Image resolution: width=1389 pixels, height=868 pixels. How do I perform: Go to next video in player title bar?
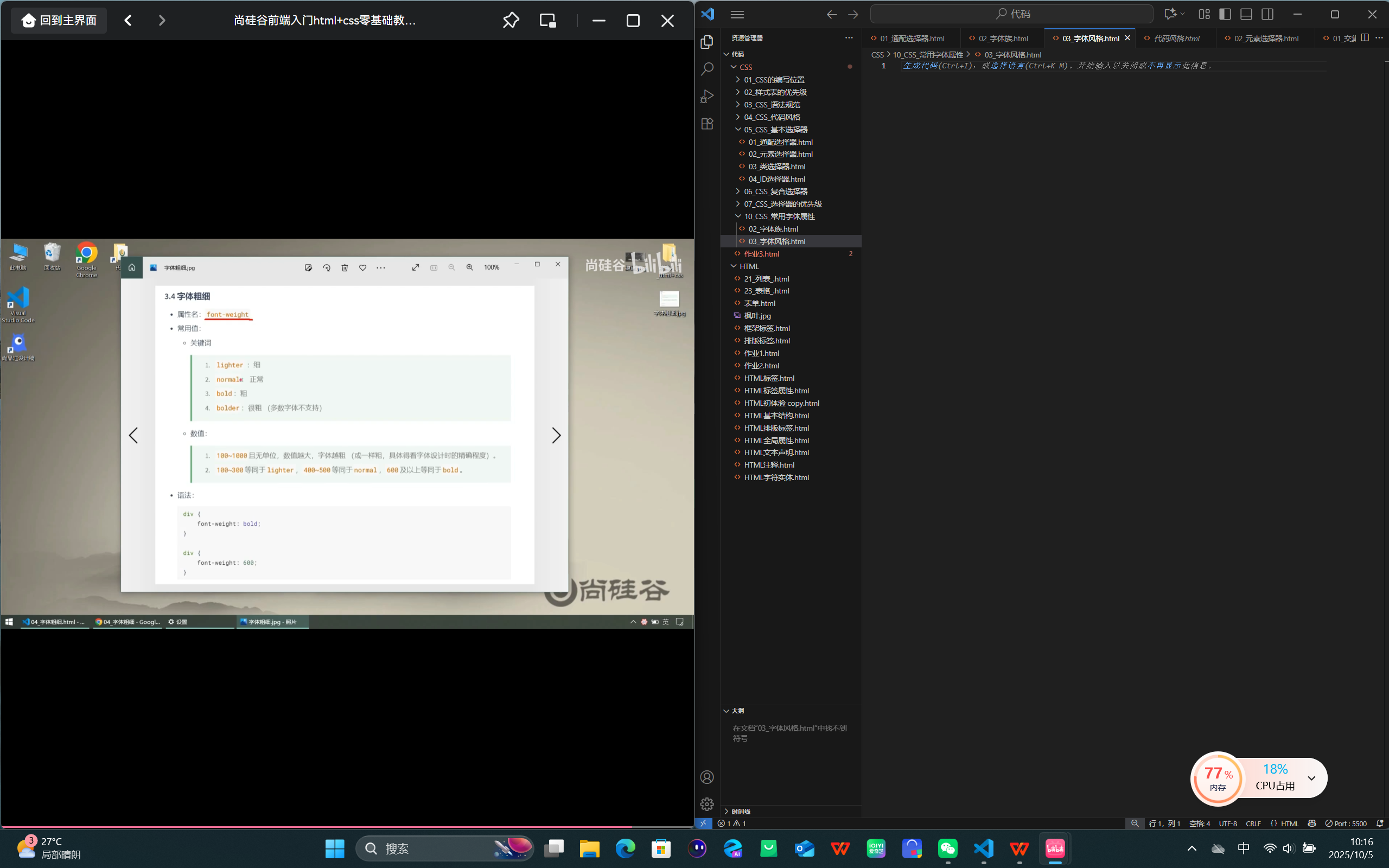162,21
